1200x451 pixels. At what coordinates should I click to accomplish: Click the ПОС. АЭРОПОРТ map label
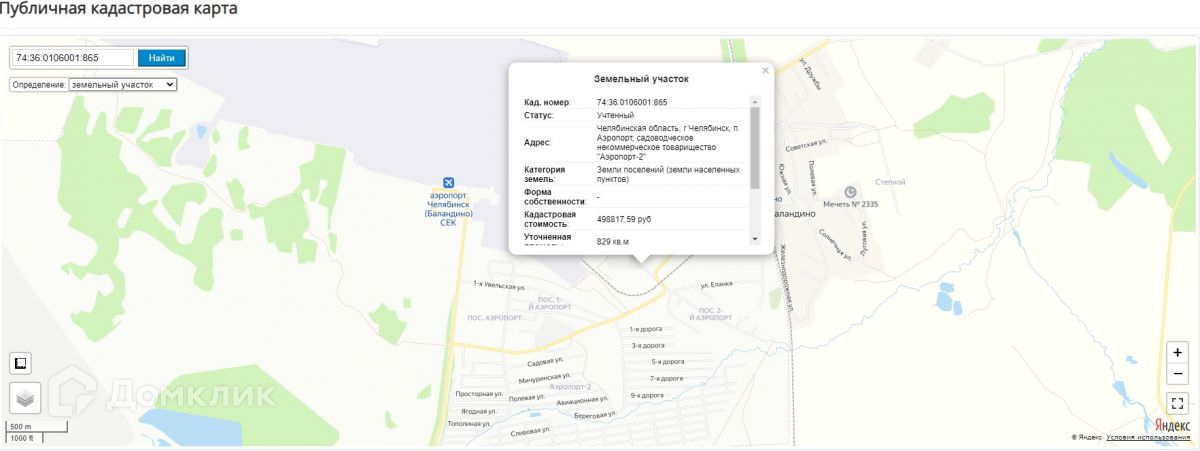[494, 317]
